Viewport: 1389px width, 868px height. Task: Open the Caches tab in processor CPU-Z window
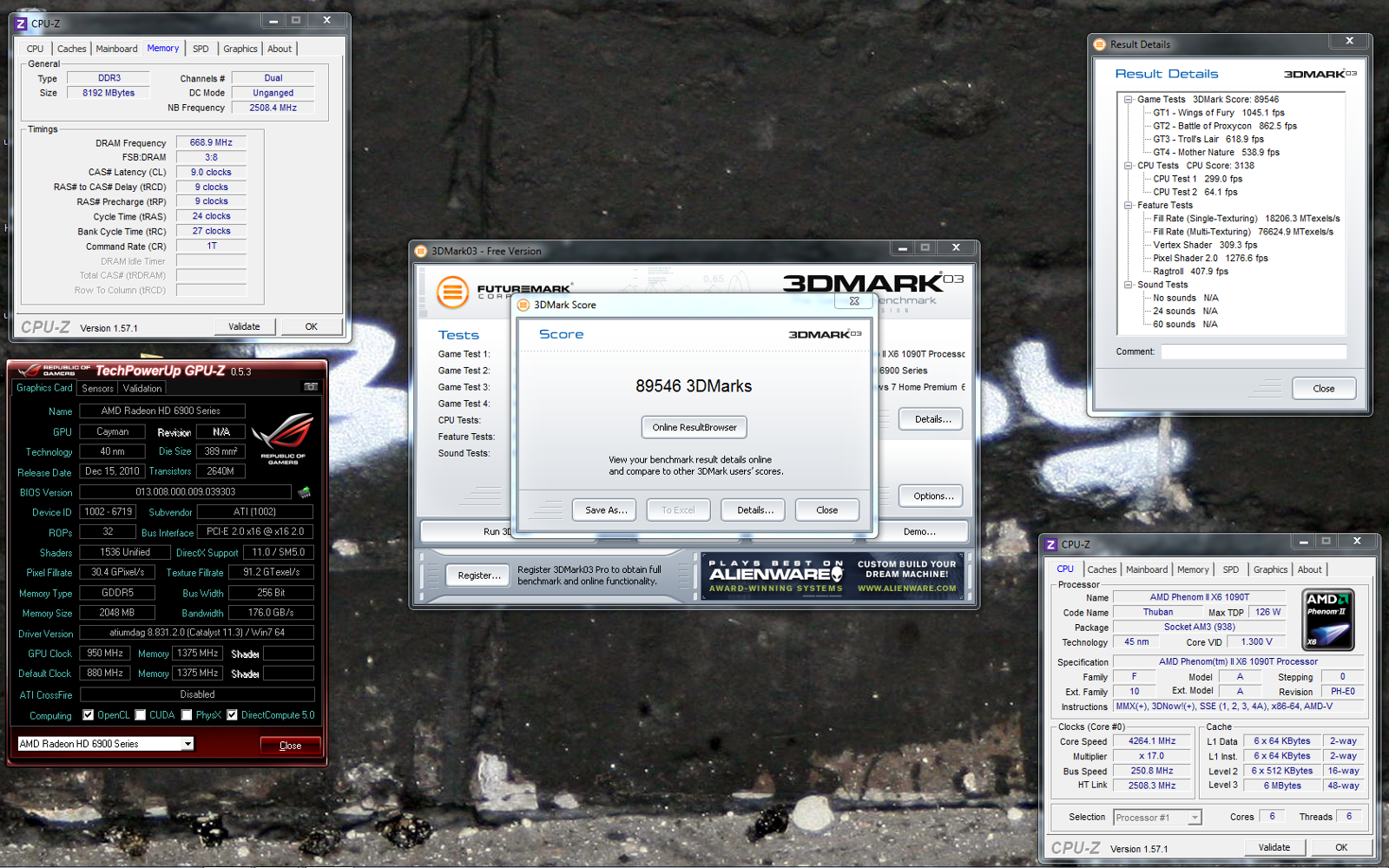(x=1102, y=570)
